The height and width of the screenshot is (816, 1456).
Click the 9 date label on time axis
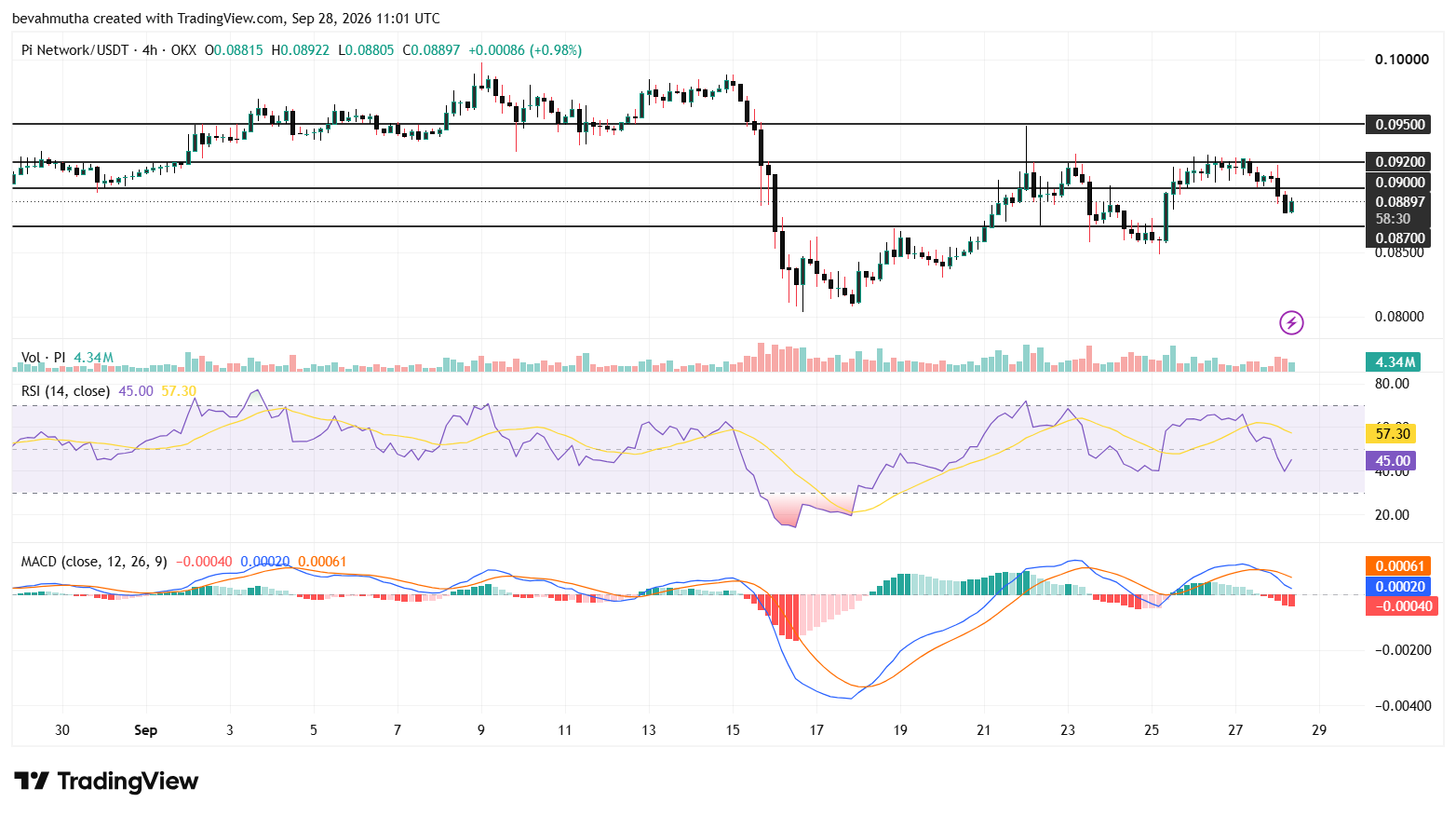coord(481,730)
